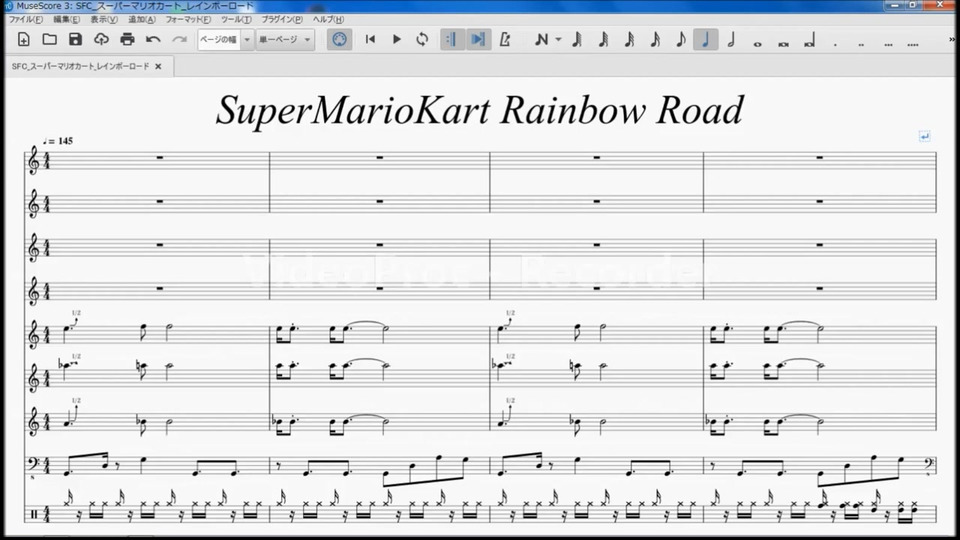Toggle MIDI input button
Screen dimensions: 960x540
tap(339, 40)
